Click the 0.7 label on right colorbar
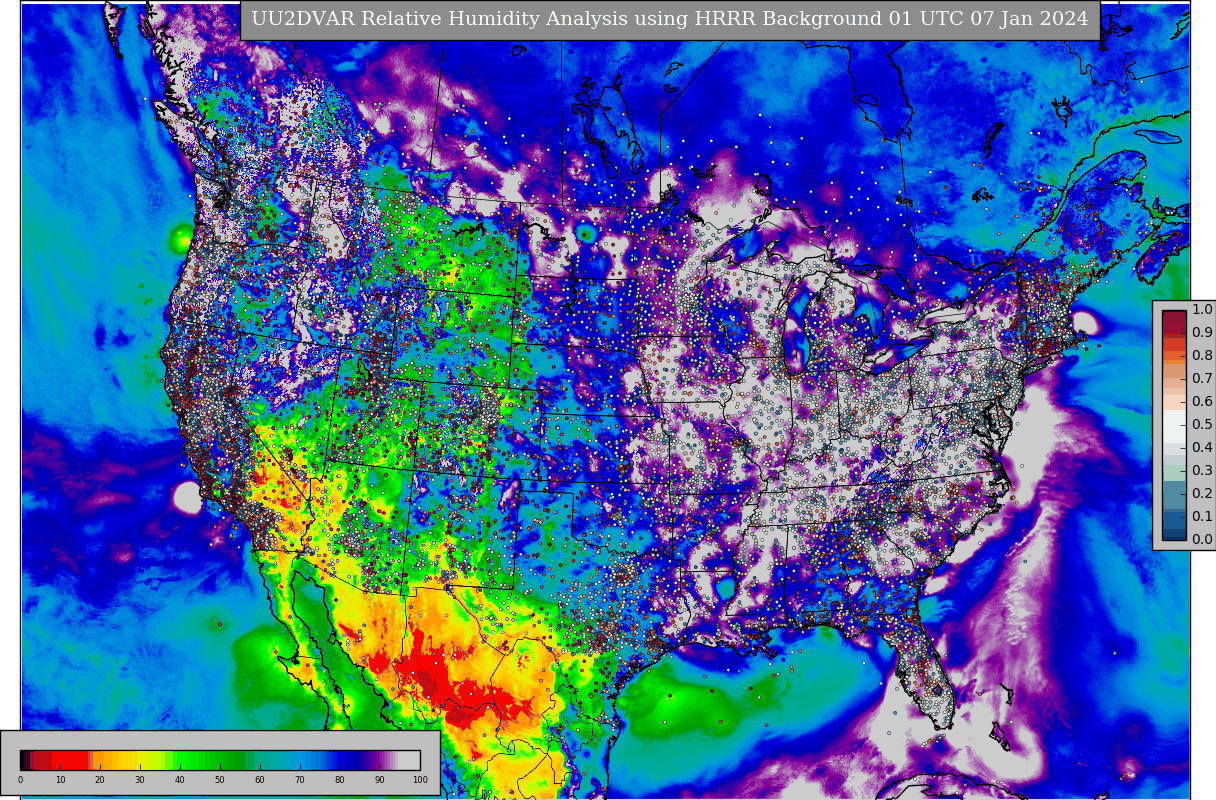Image resolution: width=1216 pixels, height=800 pixels. pos(1202,379)
